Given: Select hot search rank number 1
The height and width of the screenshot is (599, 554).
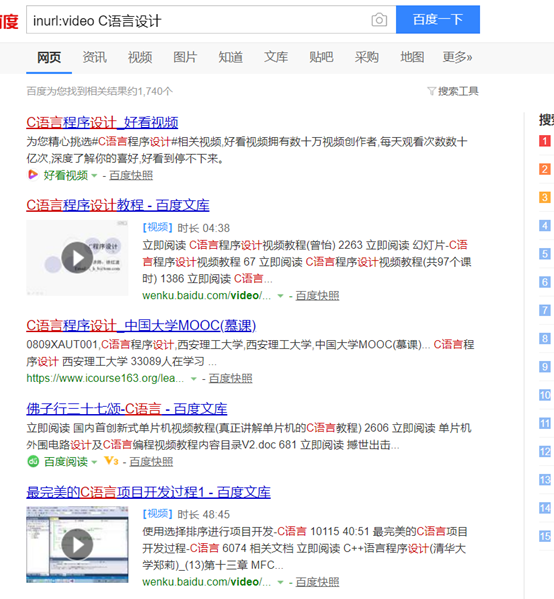Looking at the screenshot, I should [544, 141].
